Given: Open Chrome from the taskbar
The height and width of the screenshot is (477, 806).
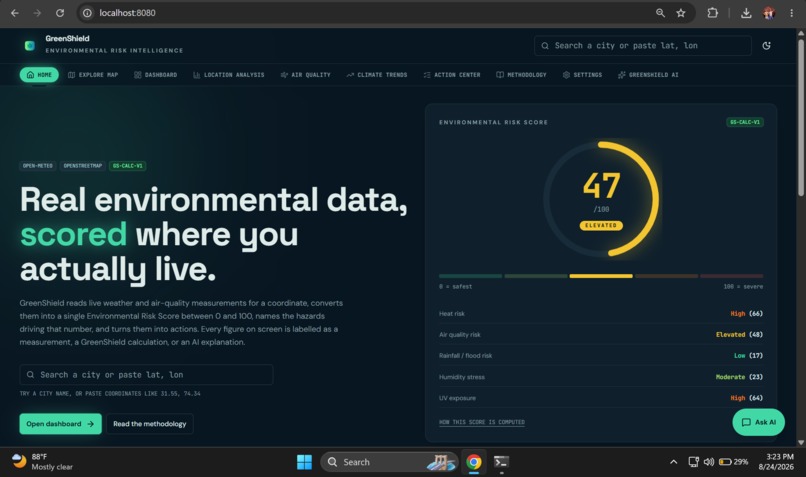Looking at the screenshot, I should [x=474, y=462].
